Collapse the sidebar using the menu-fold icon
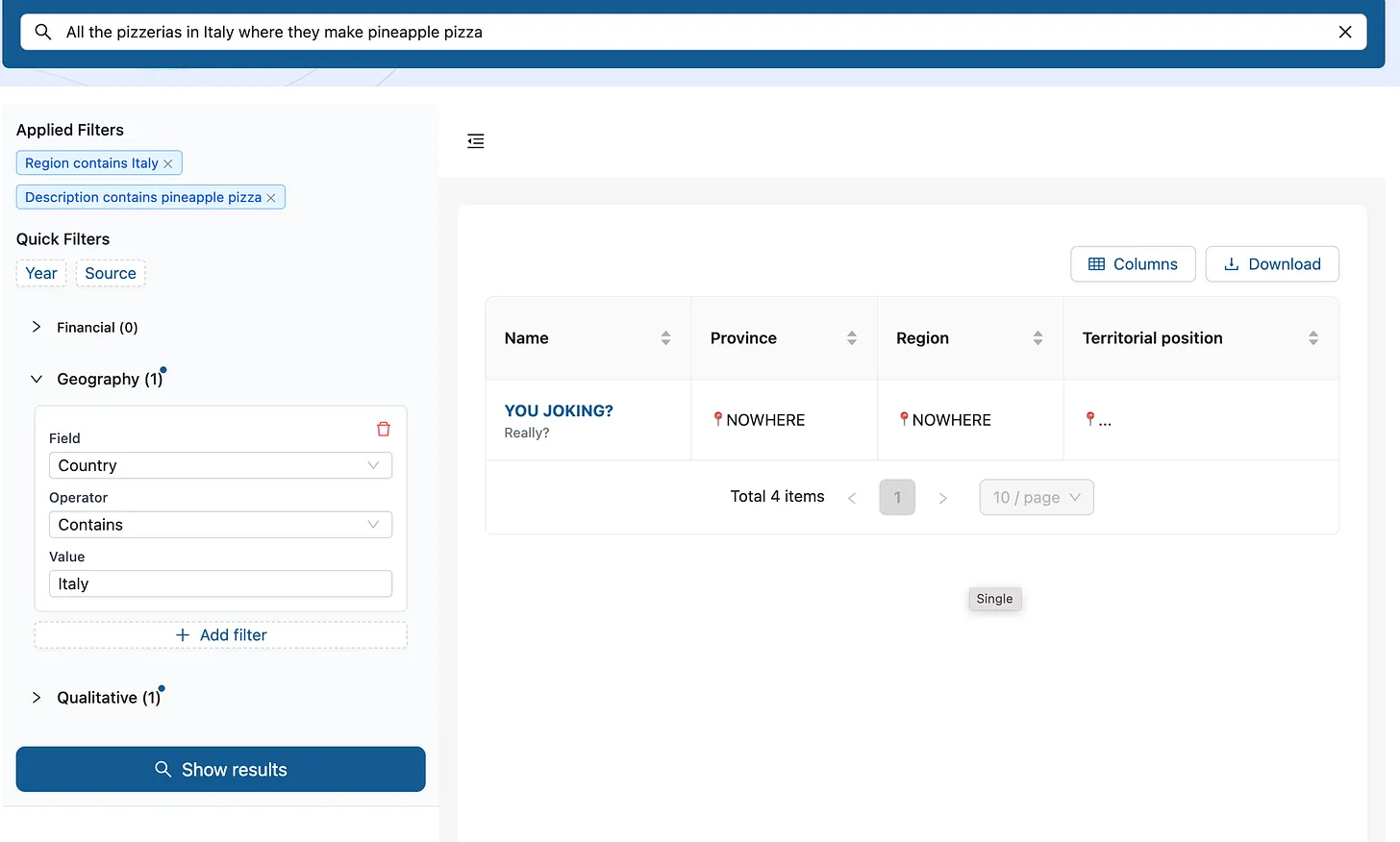Viewport: 1400px width, 842px height. (x=476, y=141)
